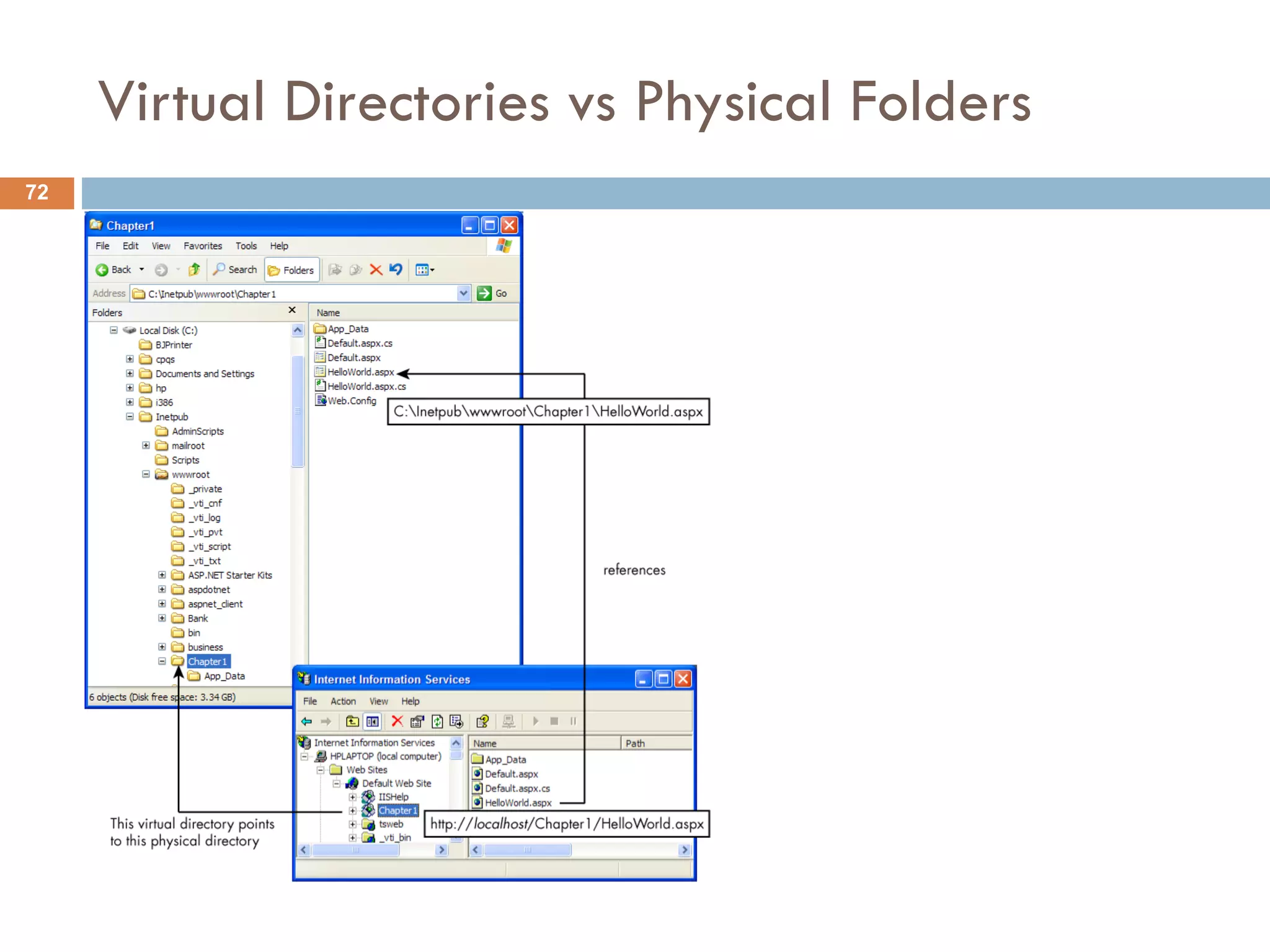1270x952 pixels.
Task: Click Name column header in Explorer
Action: pos(414,313)
